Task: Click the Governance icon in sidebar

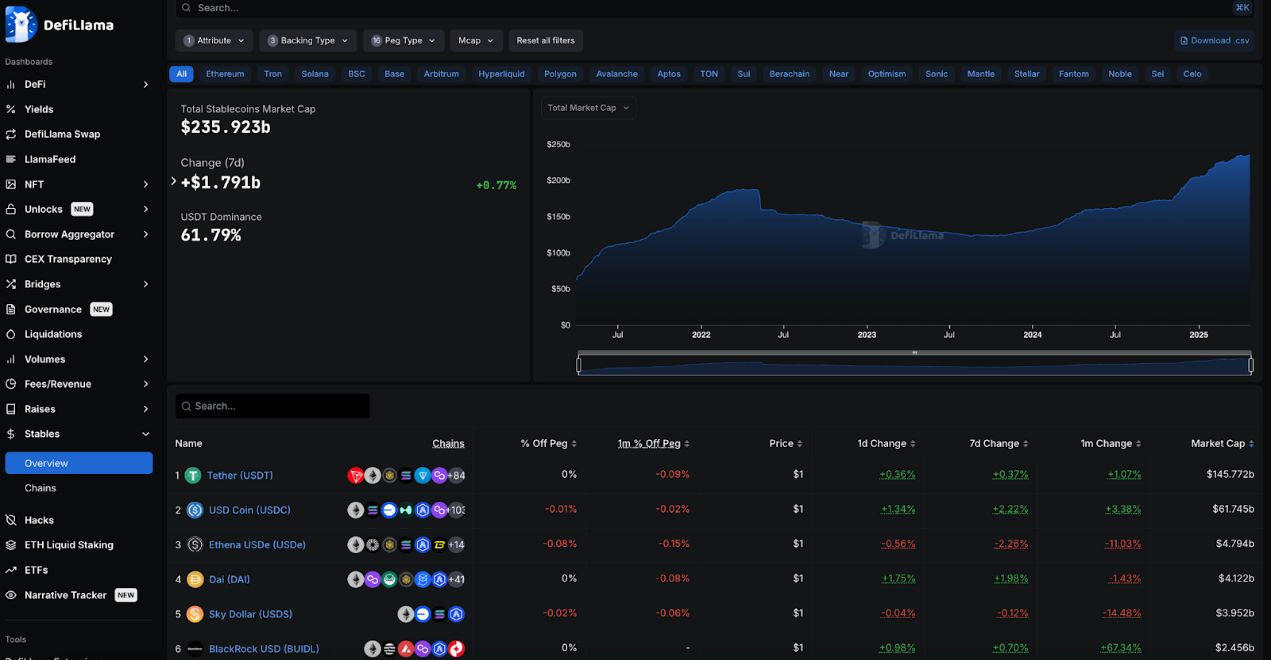Action: coord(11,309)
